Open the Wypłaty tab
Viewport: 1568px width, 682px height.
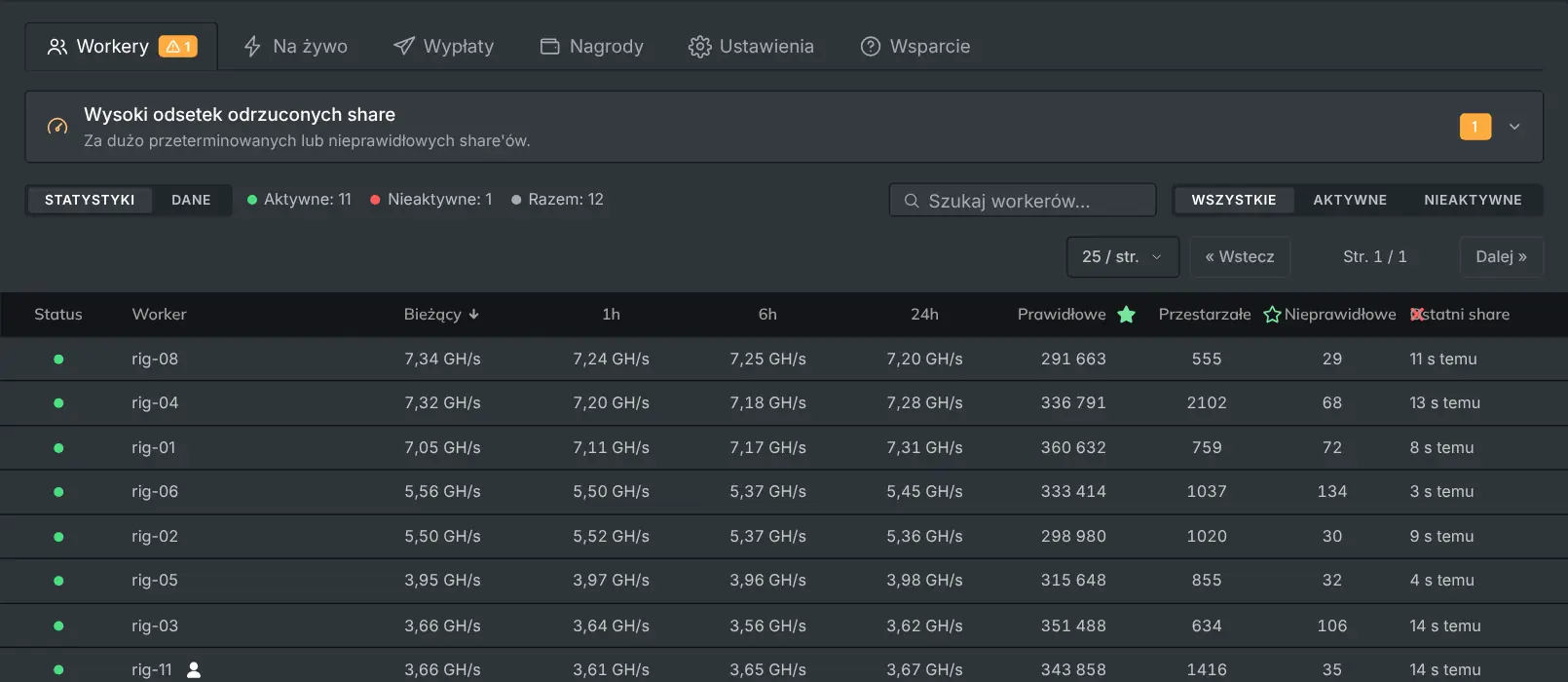(x=443, y=47)
